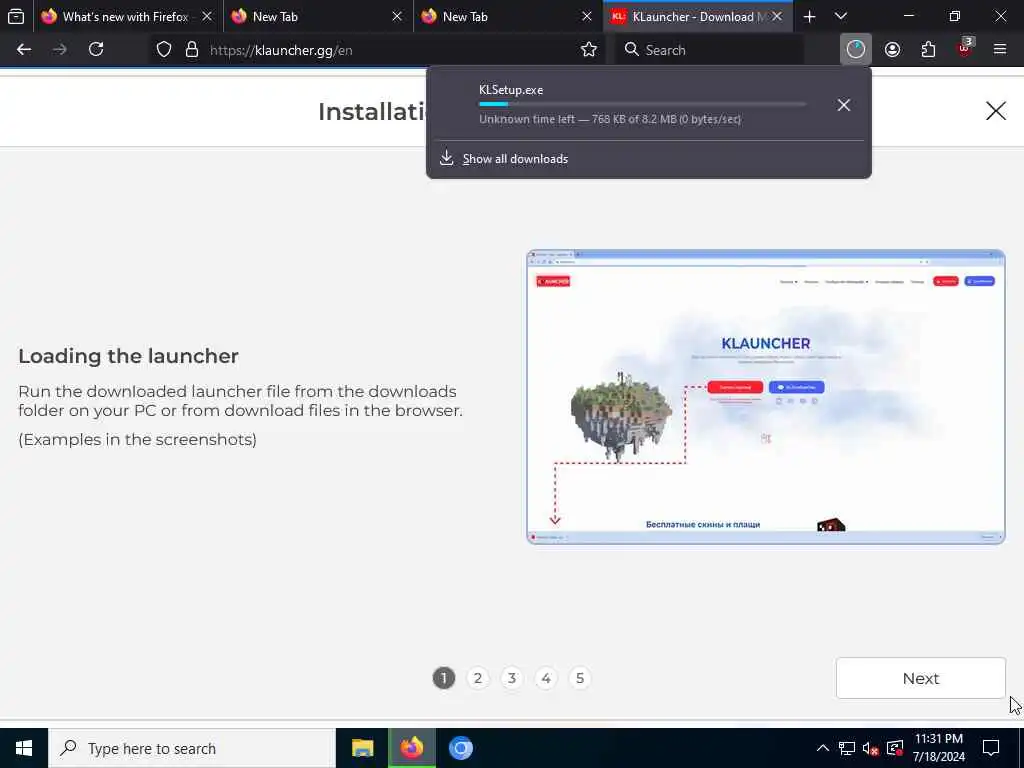Click Firefox taskbar icon
1024x768 pixels.
pos(412,748)
